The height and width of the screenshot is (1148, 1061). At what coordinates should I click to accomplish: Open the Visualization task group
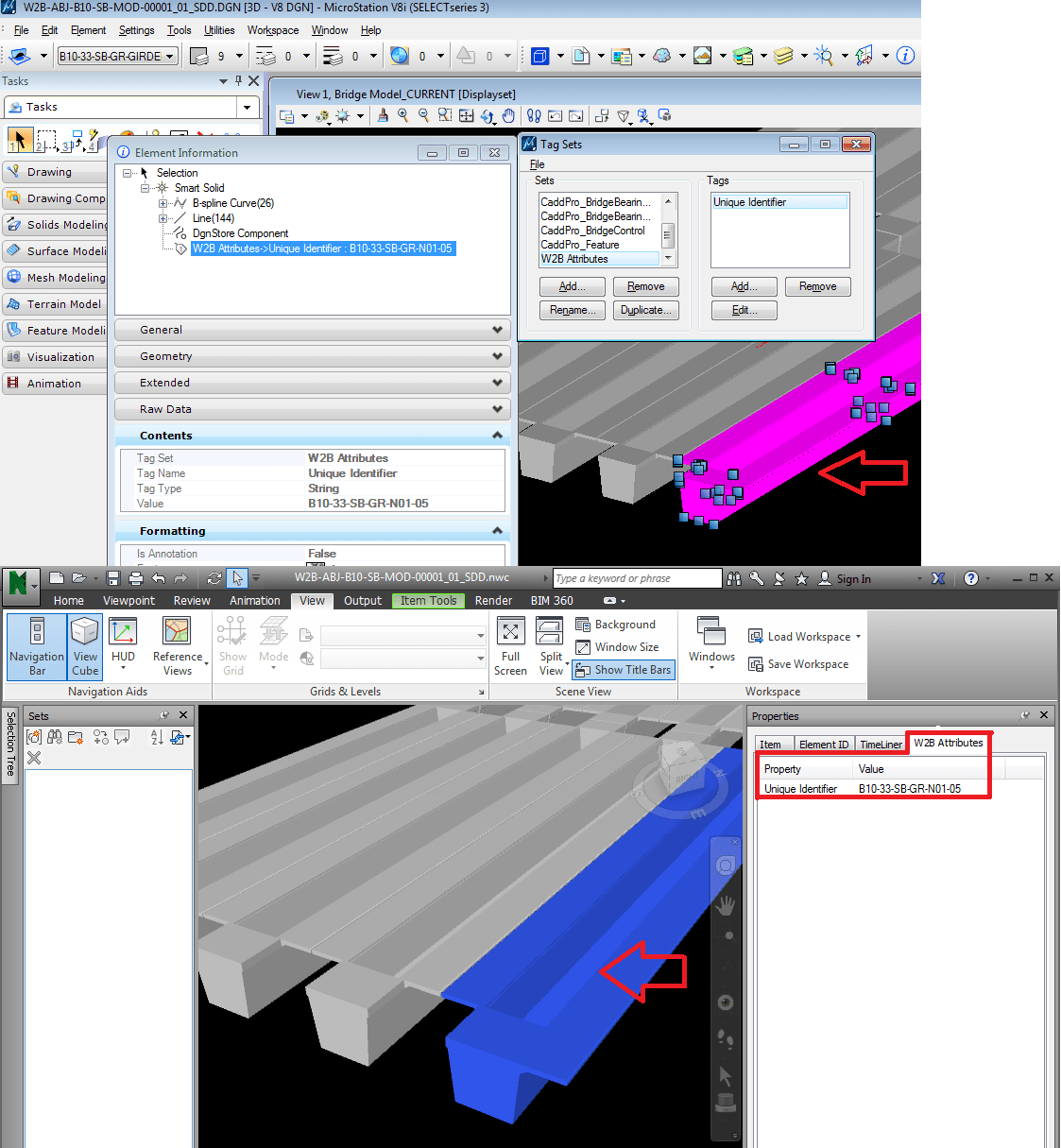13,356
